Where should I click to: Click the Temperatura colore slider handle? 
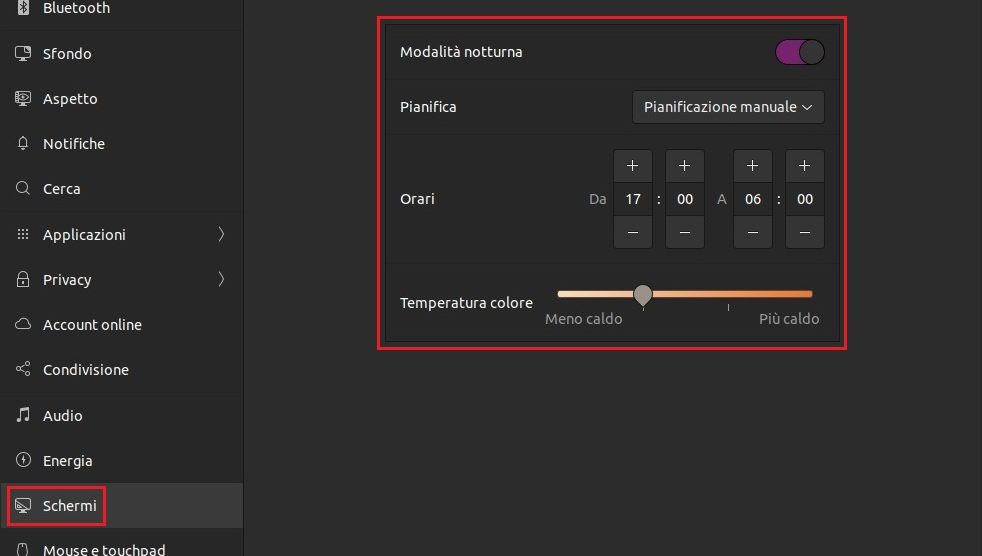(643, 294)
